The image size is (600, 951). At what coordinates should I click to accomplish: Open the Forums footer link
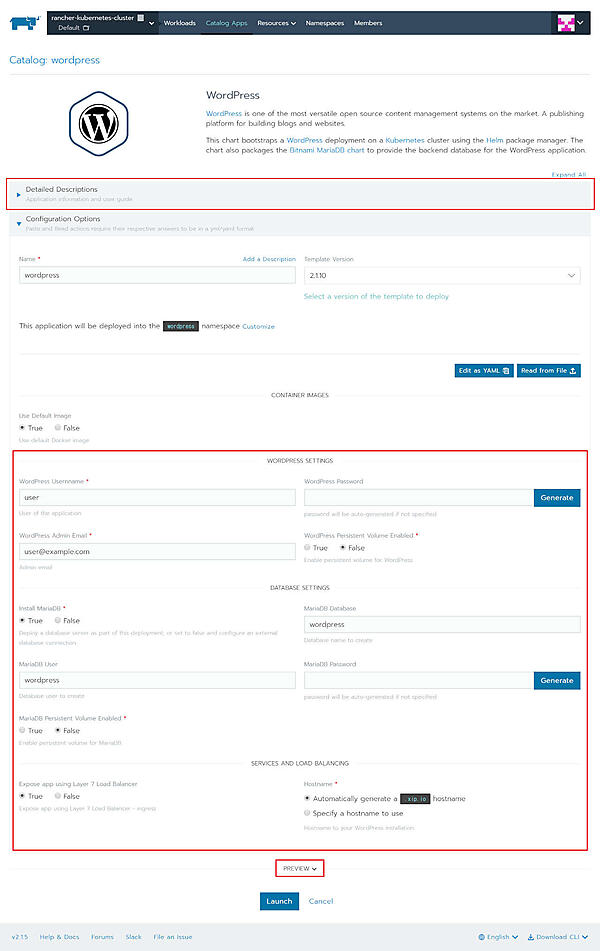tap(103, 937)
